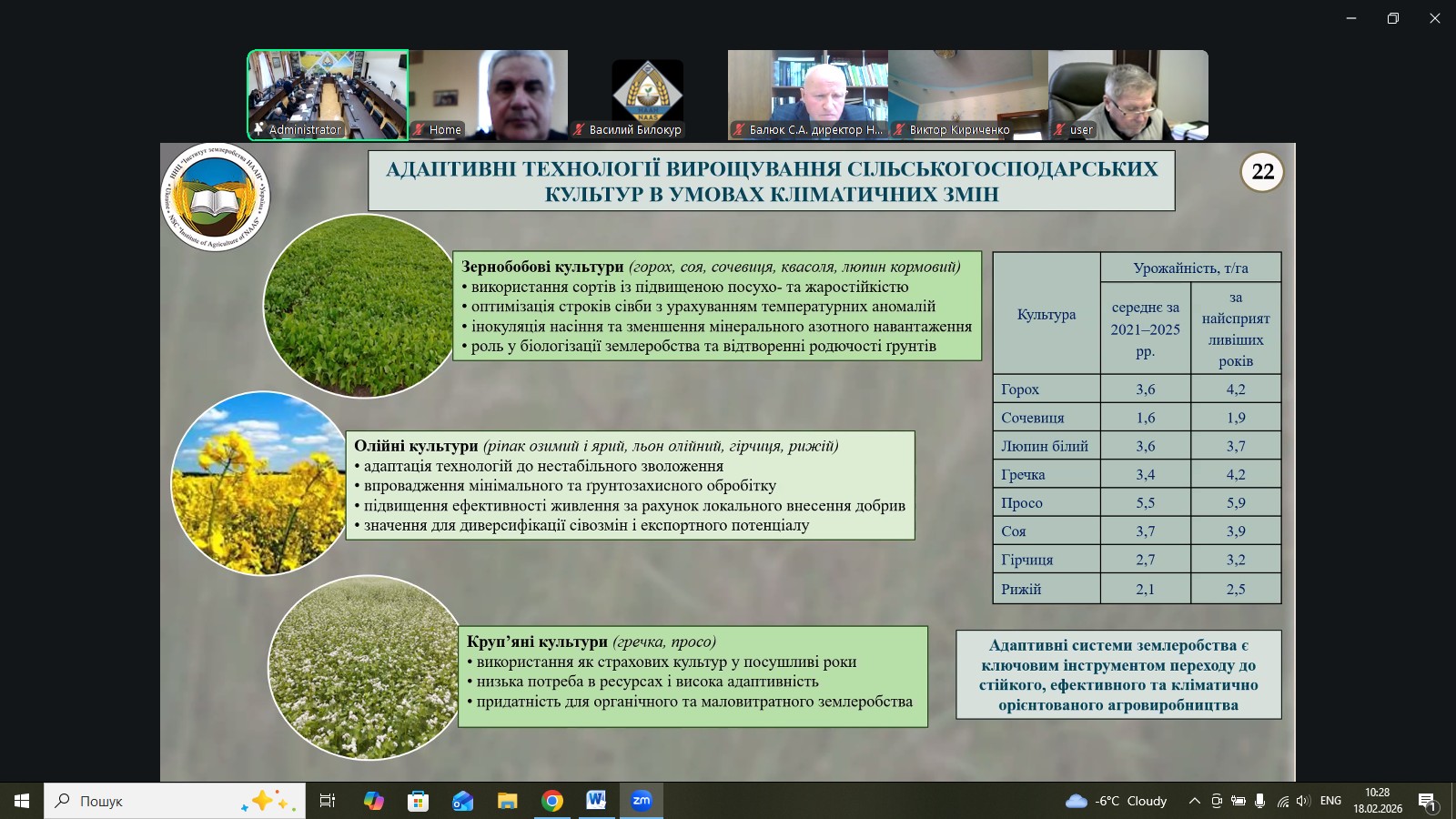This screenshot has width=1456, height=819.
Task: Open the Zoom app in the taskbar
Action: [642, 801]
